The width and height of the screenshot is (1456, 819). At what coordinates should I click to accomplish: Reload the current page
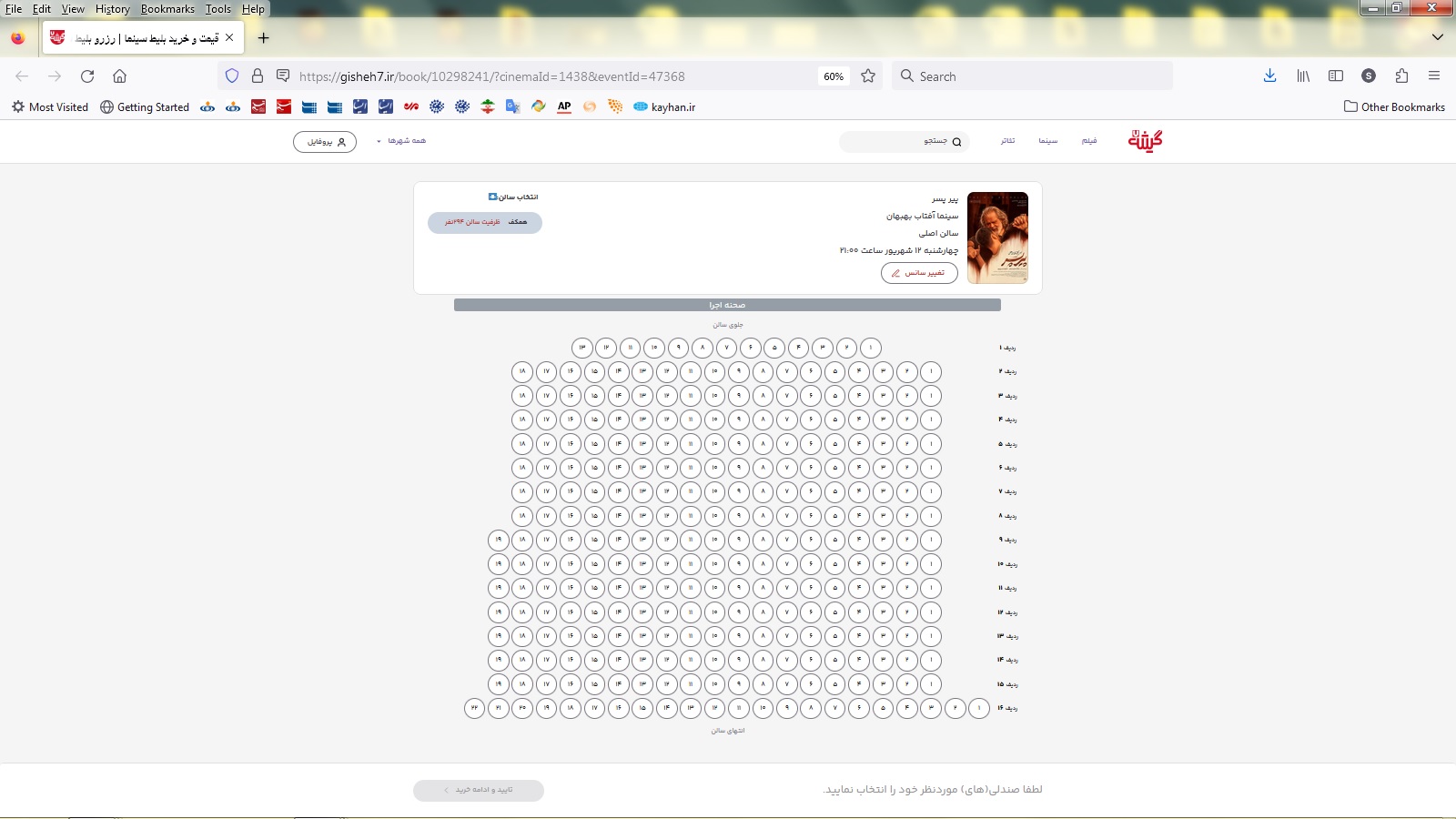[x=87, y=76]
